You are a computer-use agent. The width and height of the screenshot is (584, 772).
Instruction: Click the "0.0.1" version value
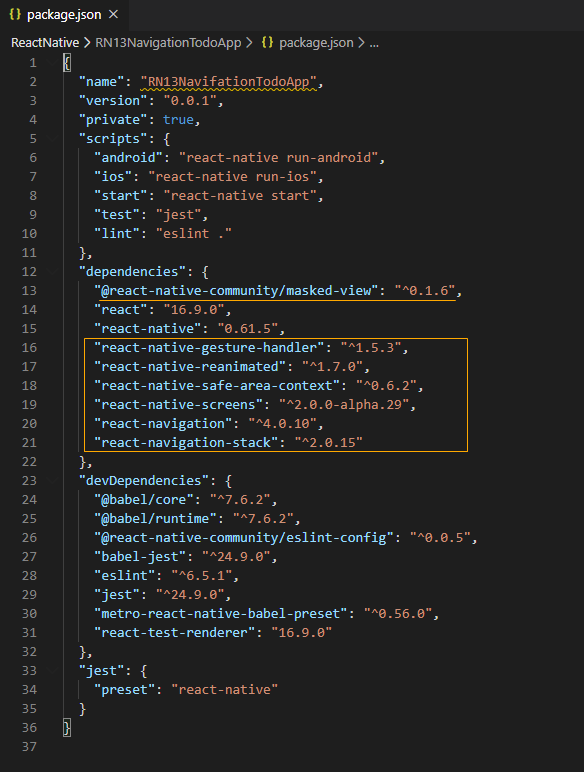click(x=190, y=101)
